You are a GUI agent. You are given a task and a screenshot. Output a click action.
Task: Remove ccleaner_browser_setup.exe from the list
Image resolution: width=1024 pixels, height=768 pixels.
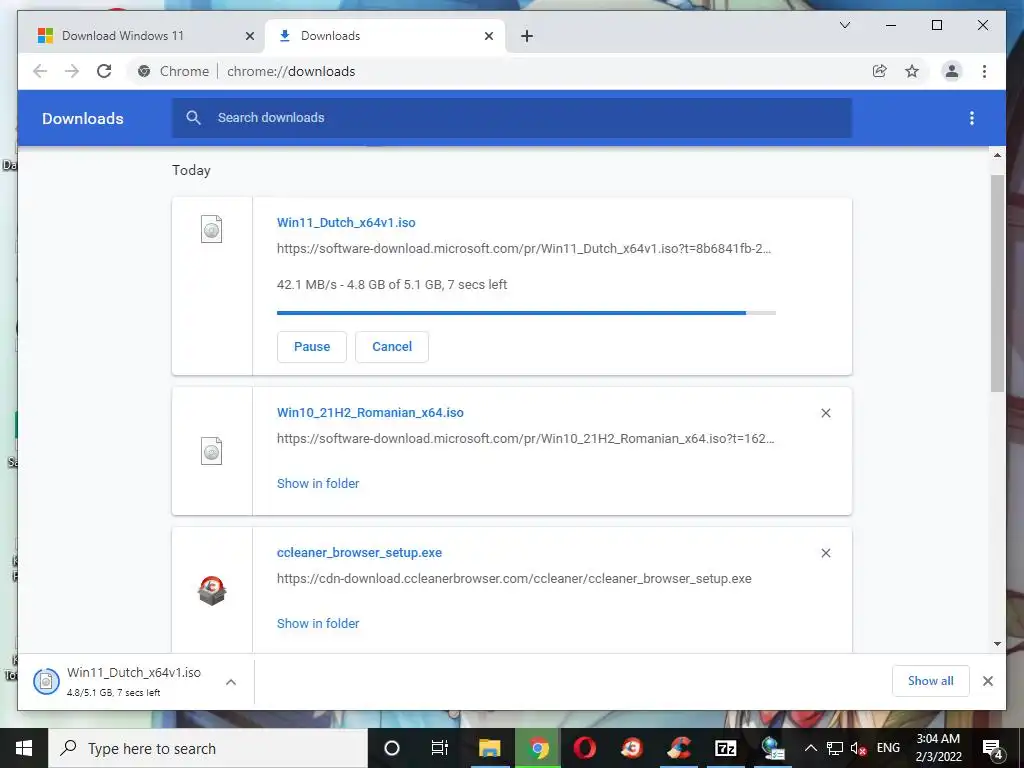[x=825, y=553]
